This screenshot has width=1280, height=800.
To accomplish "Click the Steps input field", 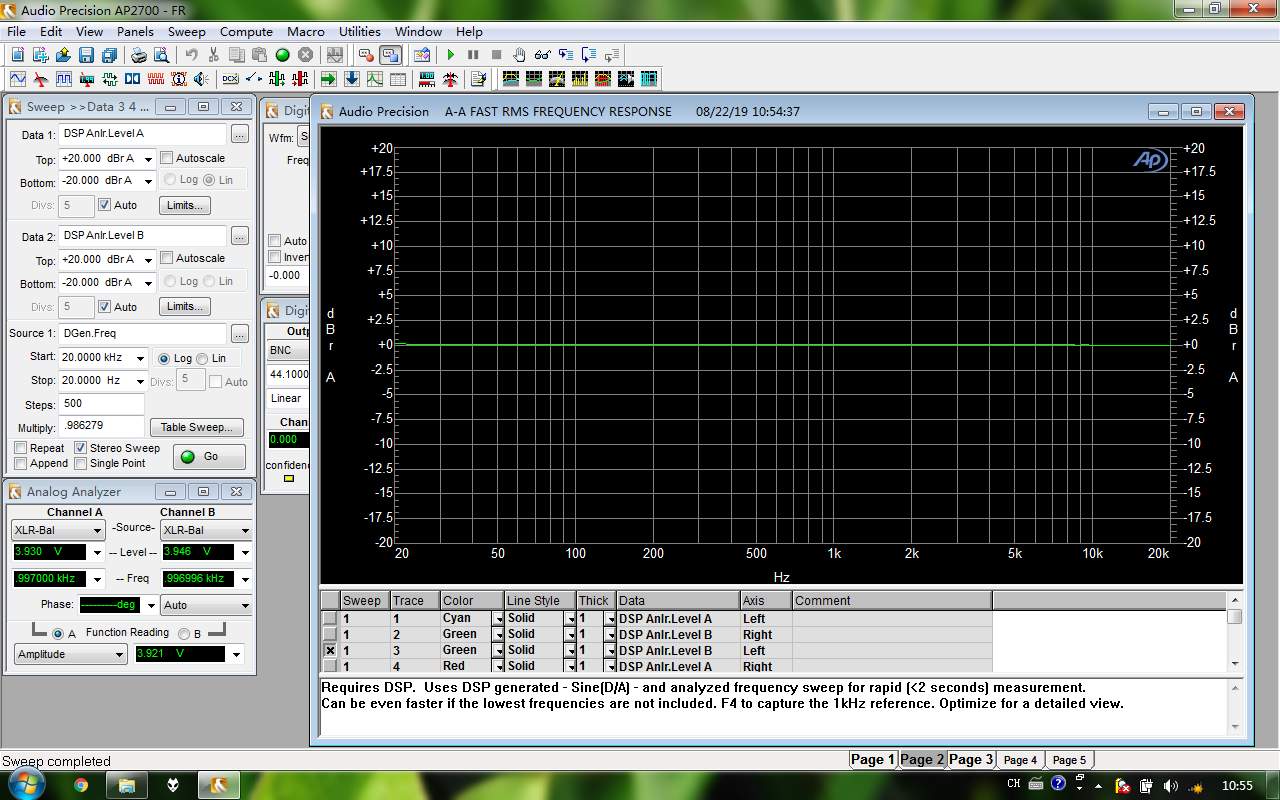I will [101, 404].
